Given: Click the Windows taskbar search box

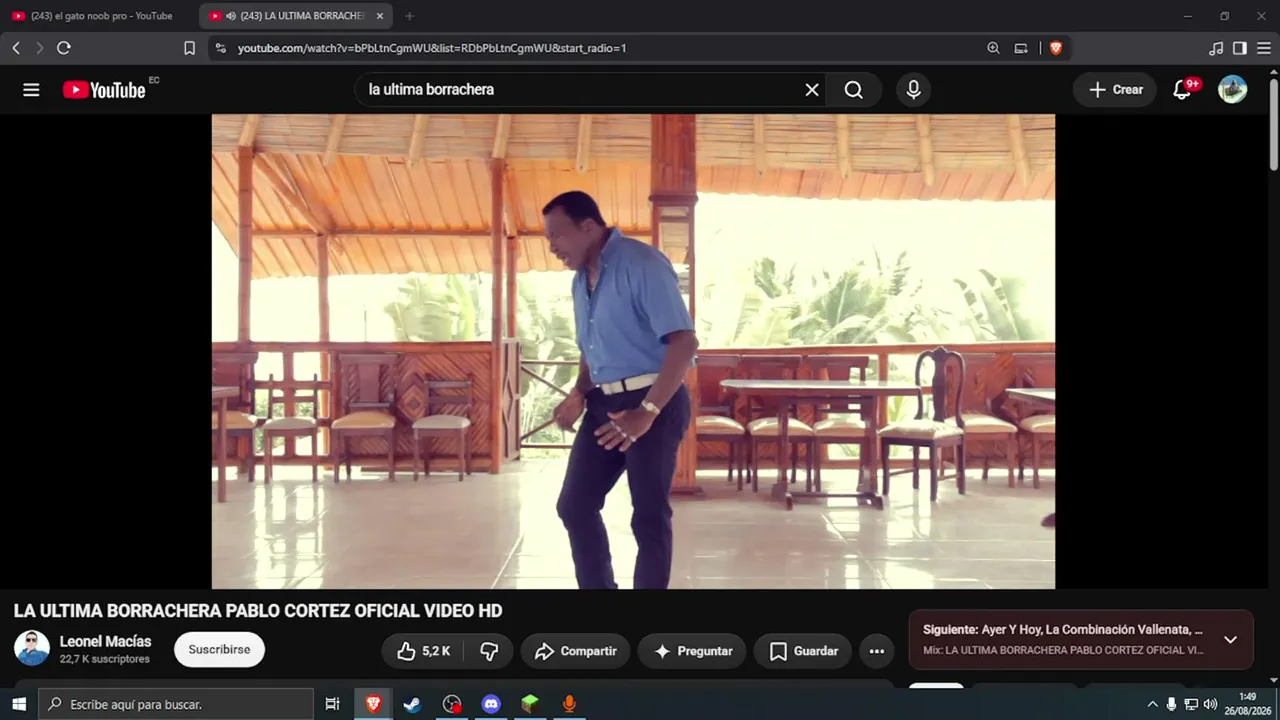Looking at the screenshot, I should (x=176, y=704).
